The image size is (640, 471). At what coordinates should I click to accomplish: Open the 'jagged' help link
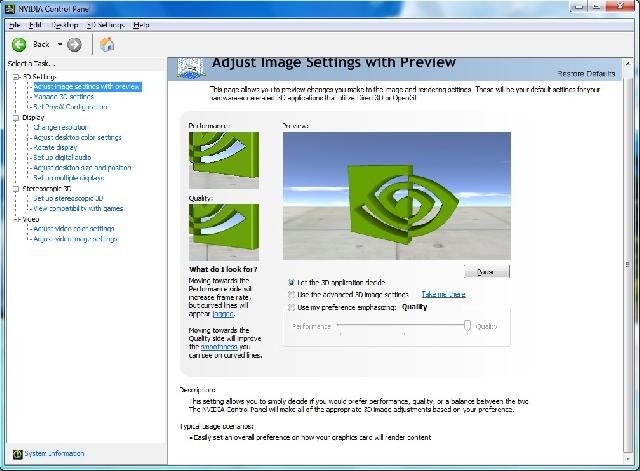(223, 314)
